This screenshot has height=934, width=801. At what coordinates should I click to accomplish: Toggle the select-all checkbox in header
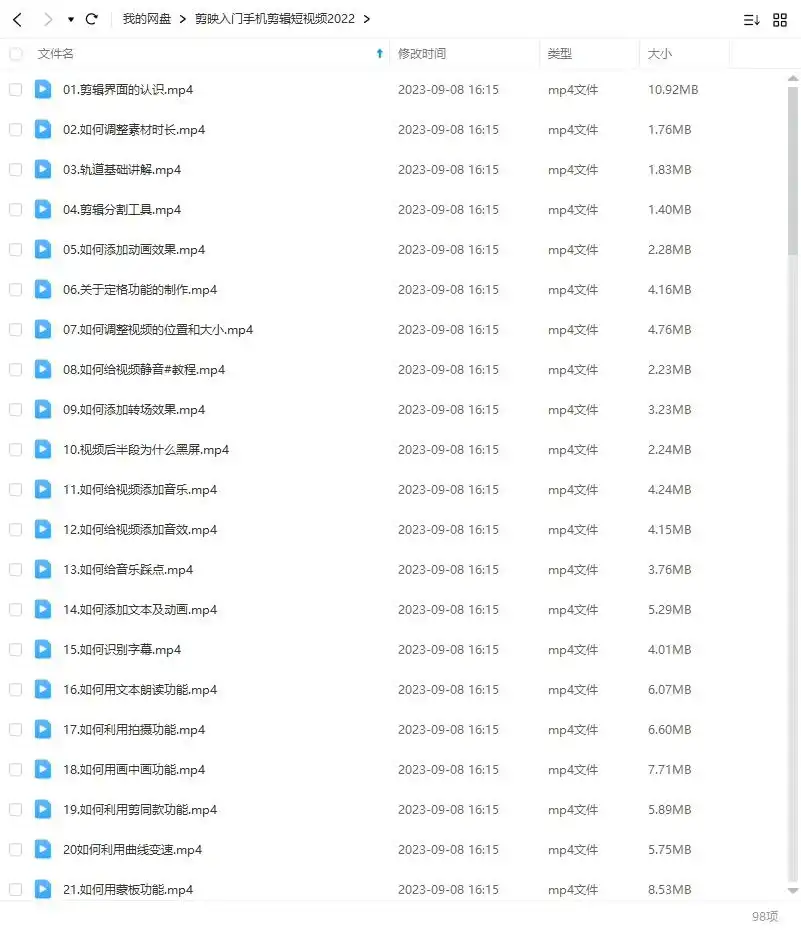point(16,54)
